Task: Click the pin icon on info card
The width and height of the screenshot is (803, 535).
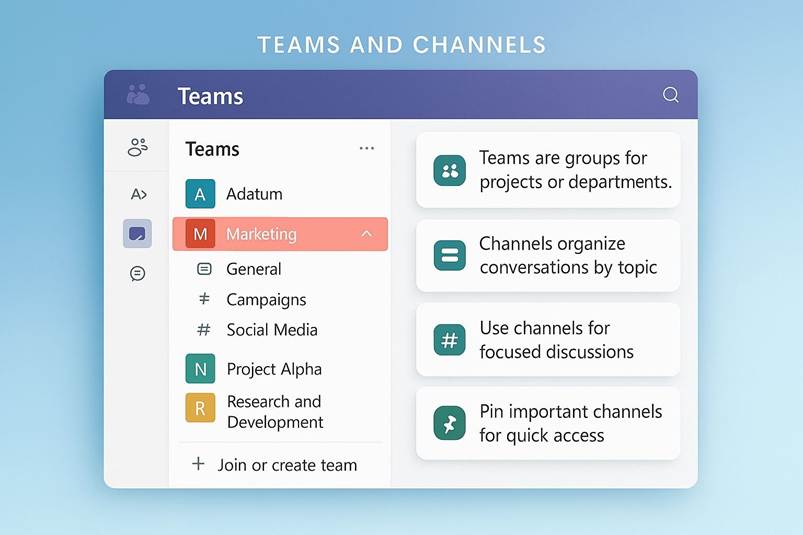Action: pyautogui.click(x=449, y=424)
